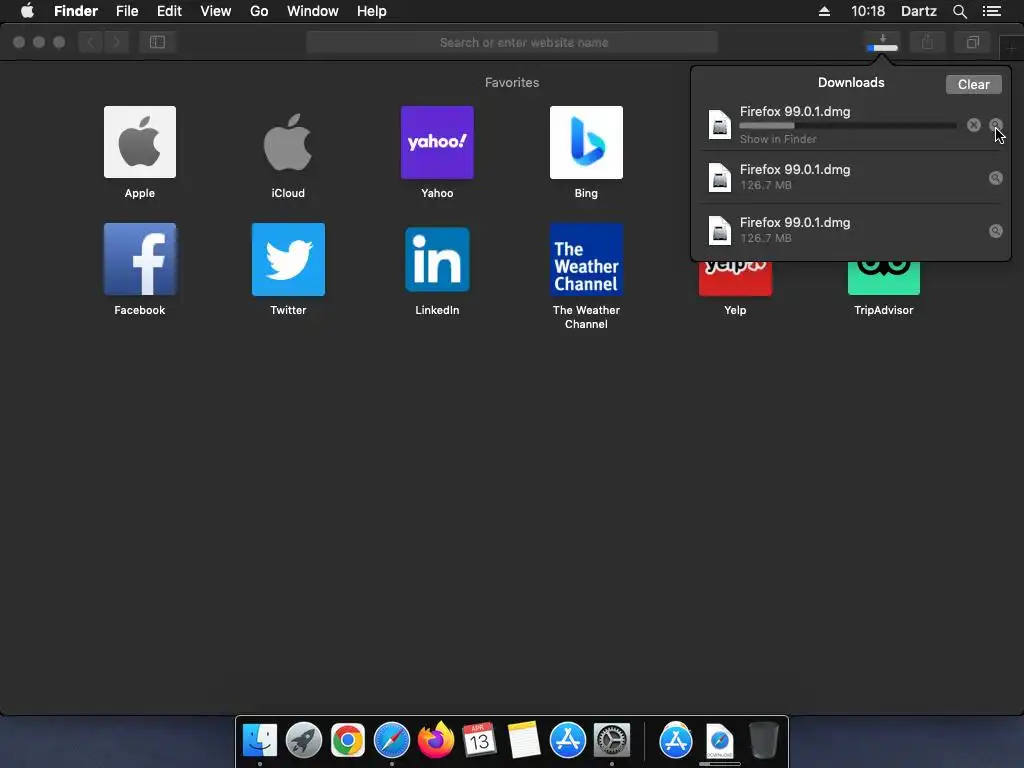Open the Notification Center icon
This screenshot has width=1024, height=768.
[992, 11]
